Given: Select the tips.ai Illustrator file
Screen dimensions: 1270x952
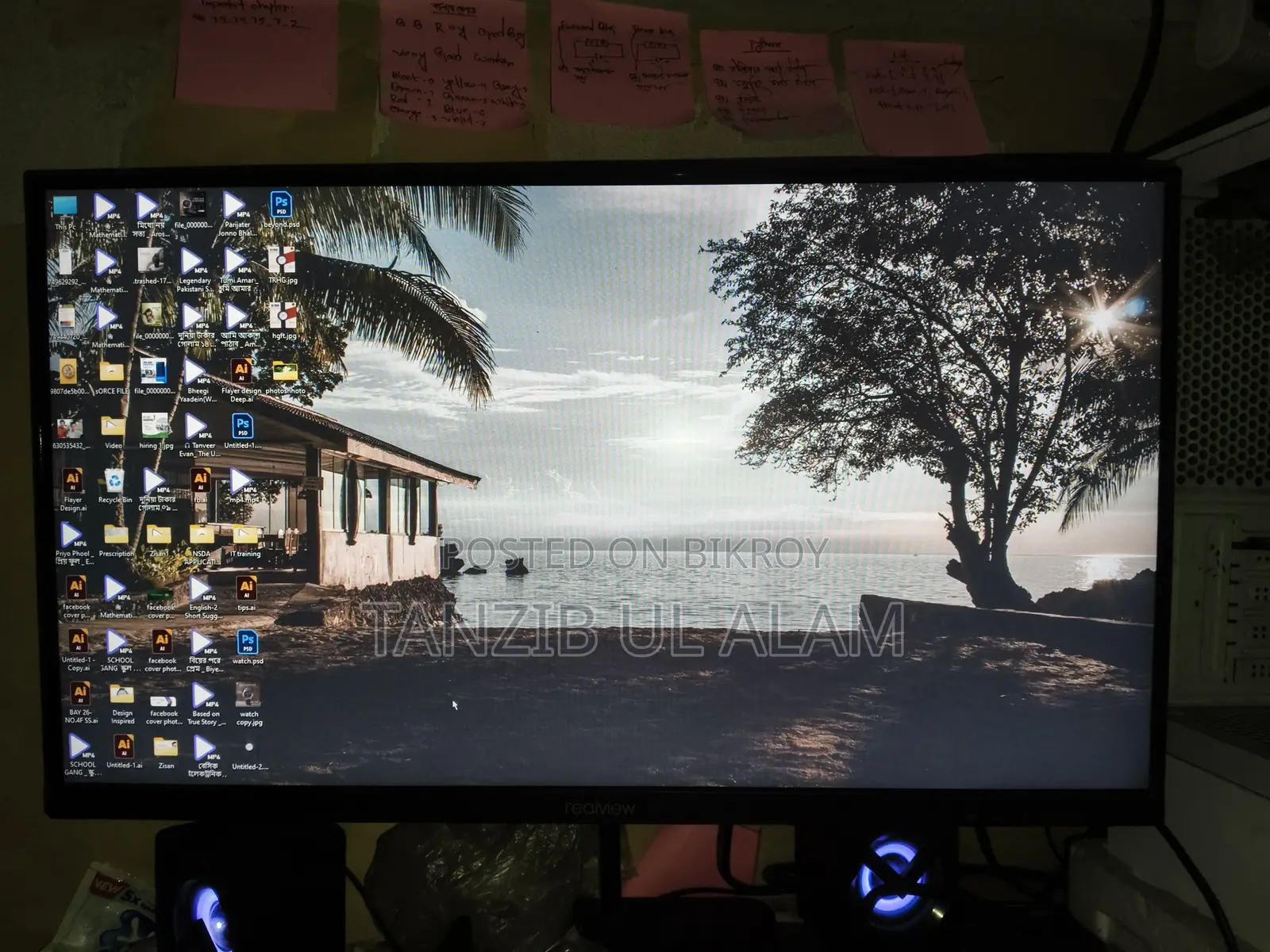Looking at the screenshot, I should (x=246, y=594).
